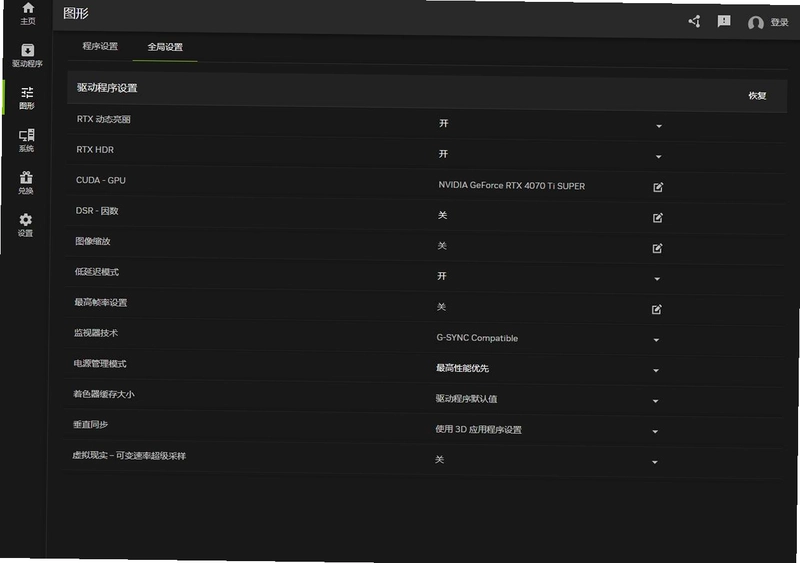Click the 电源管理模式 label

tap(100, 363)
